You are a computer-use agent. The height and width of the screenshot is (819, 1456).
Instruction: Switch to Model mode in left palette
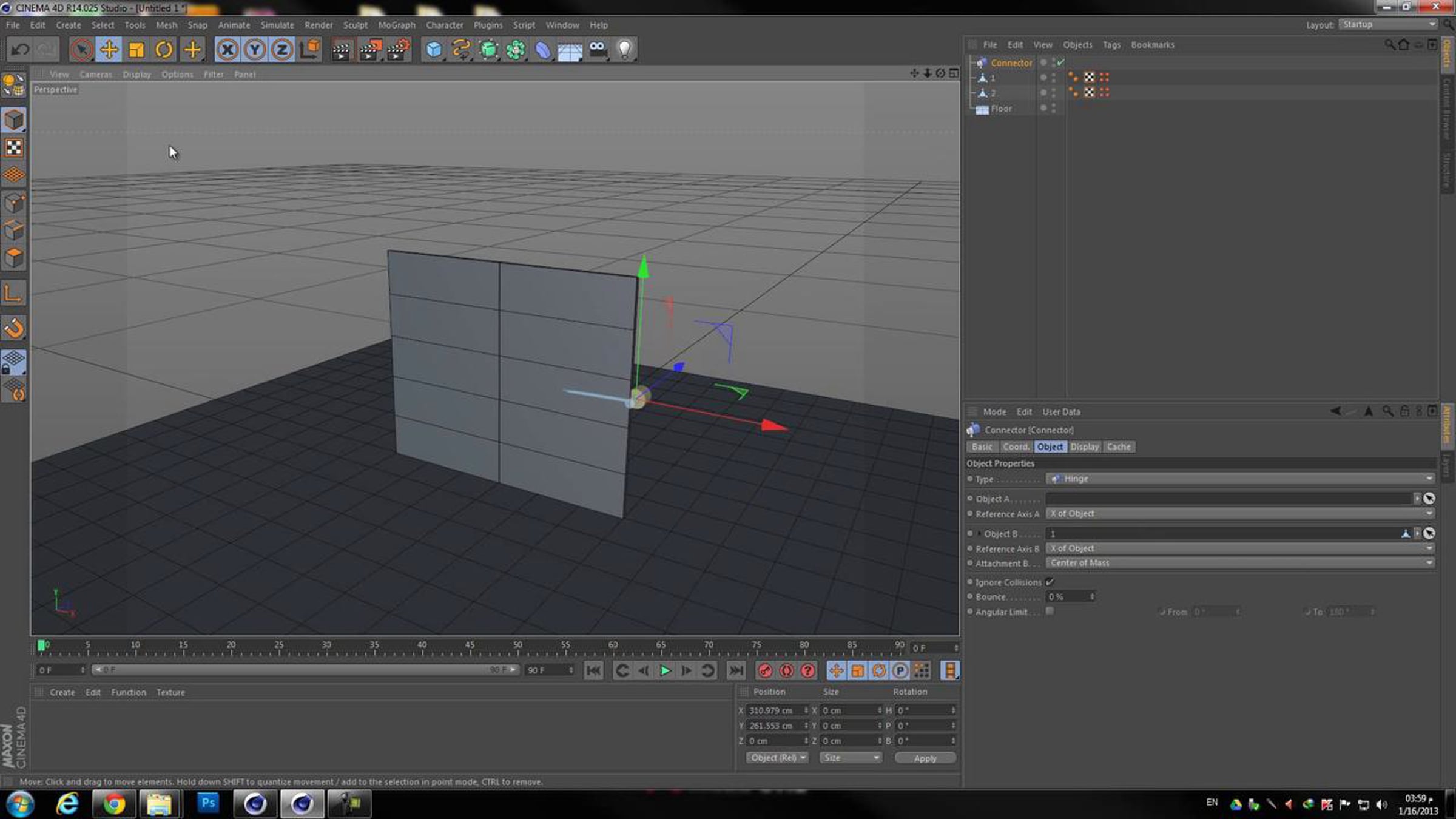tap(14, 120)
